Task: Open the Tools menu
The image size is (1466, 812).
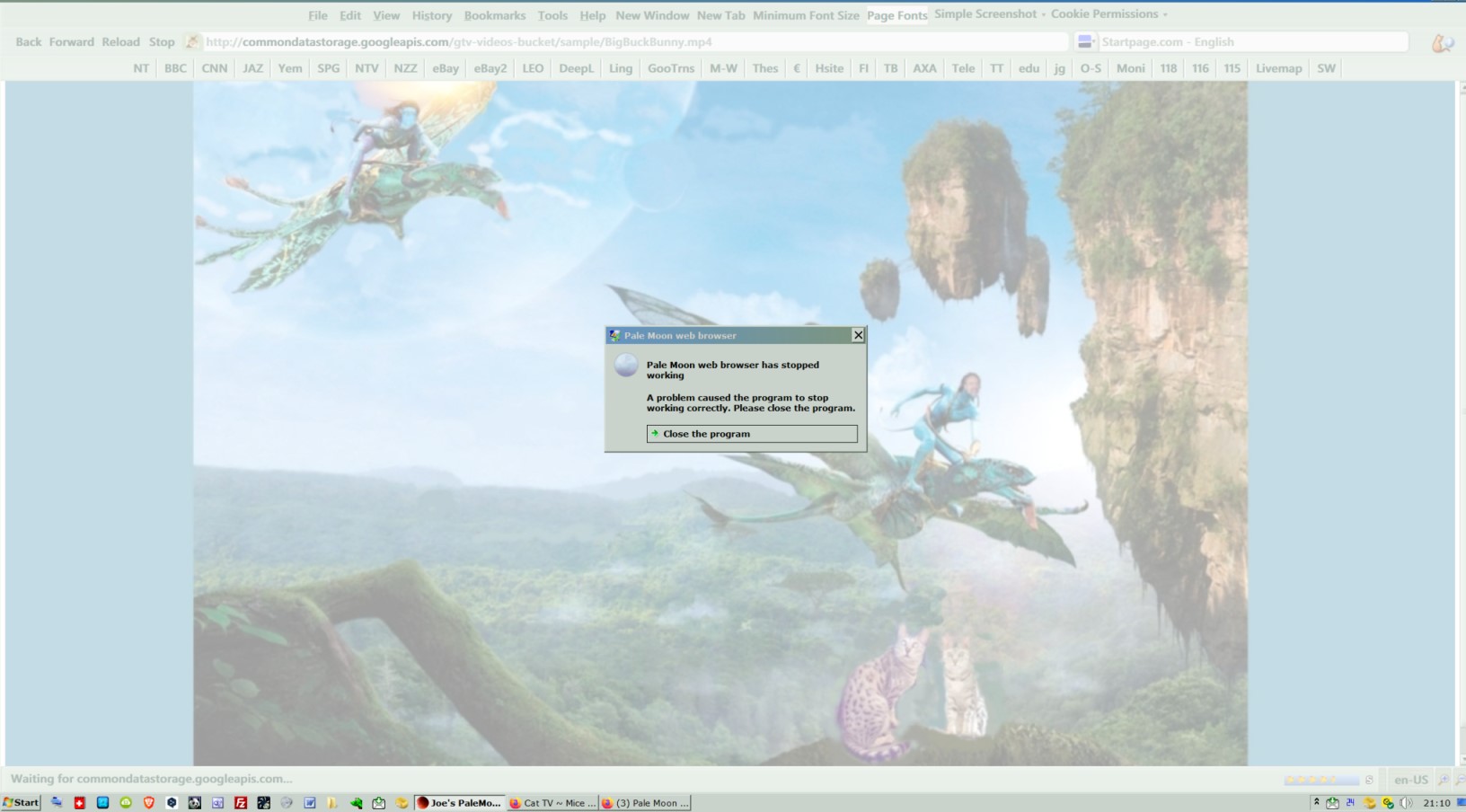Action: 552,15
